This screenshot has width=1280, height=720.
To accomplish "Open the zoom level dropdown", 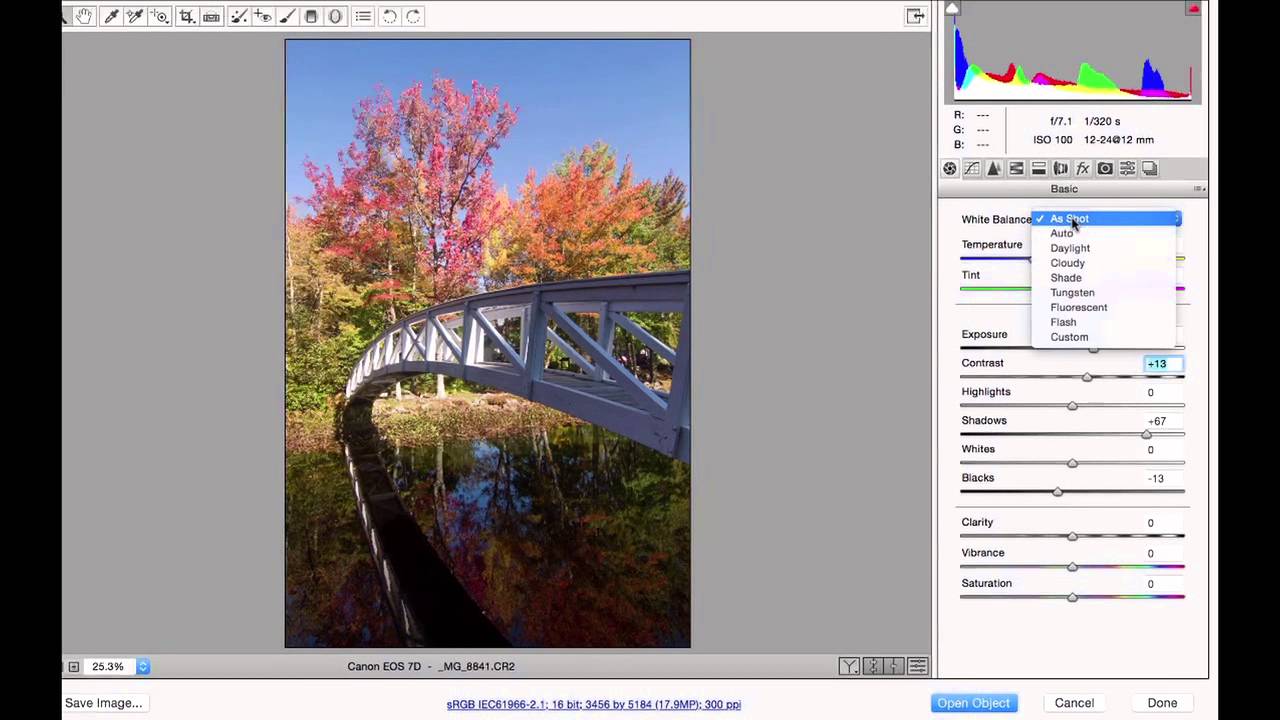I will point(143,666).
